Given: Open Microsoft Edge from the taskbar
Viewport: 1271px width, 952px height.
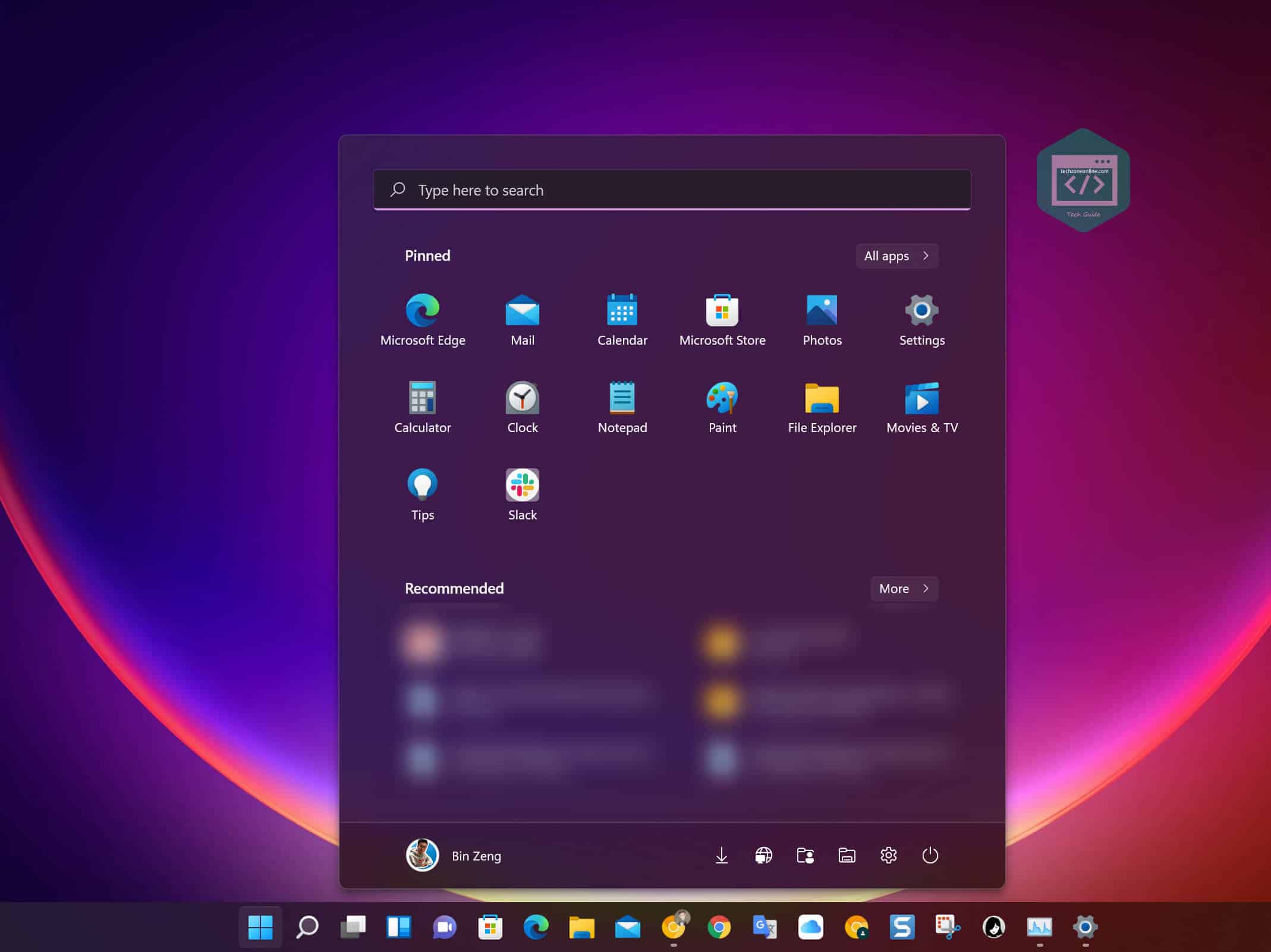Looking at the screenshot, I should pos(536,927).
